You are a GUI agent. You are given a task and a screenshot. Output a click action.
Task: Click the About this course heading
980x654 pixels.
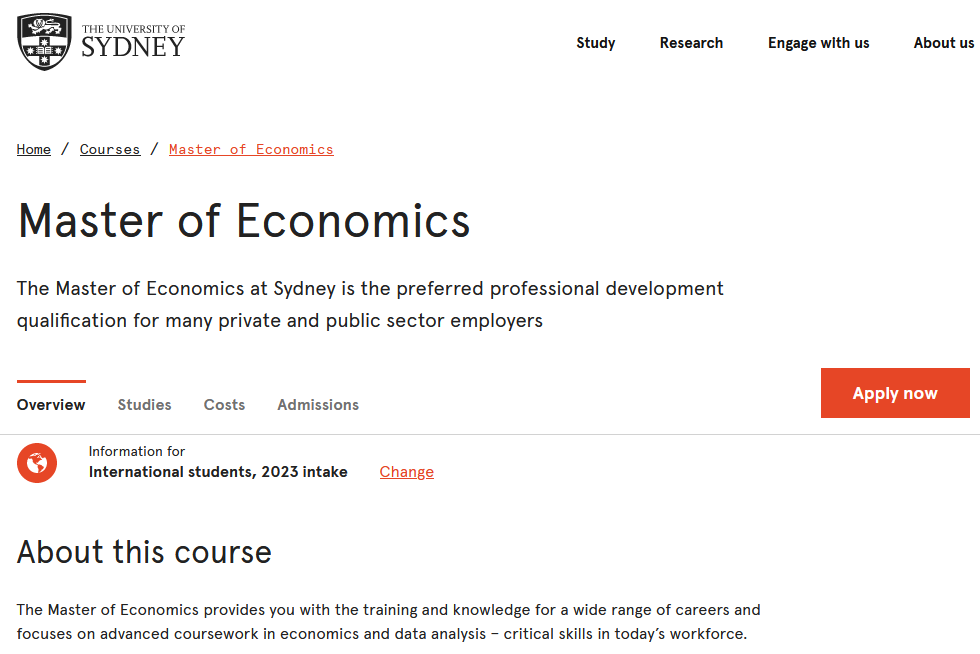(x=144, y=552)
